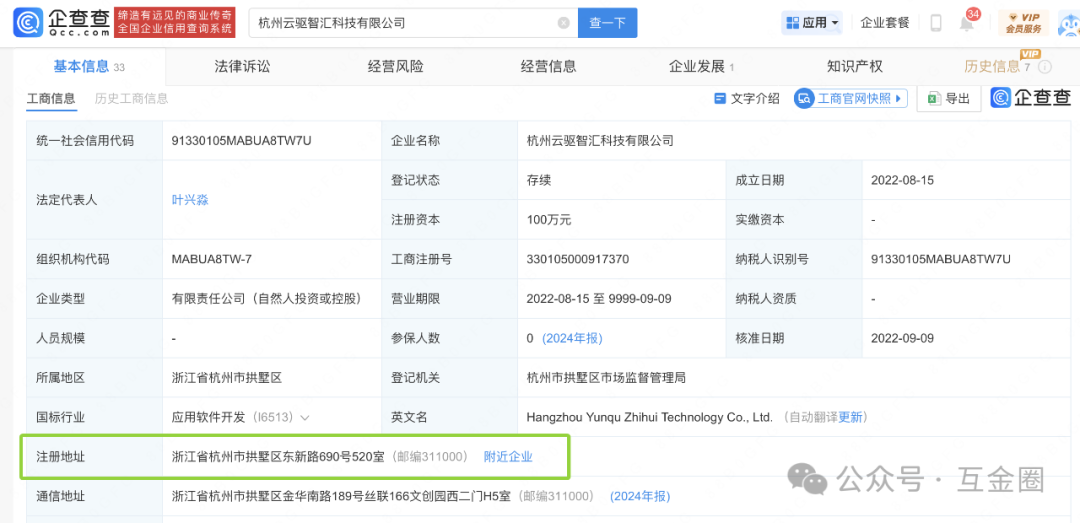
Task: Open the mobile phone app icon
Action: click(936, 23)
